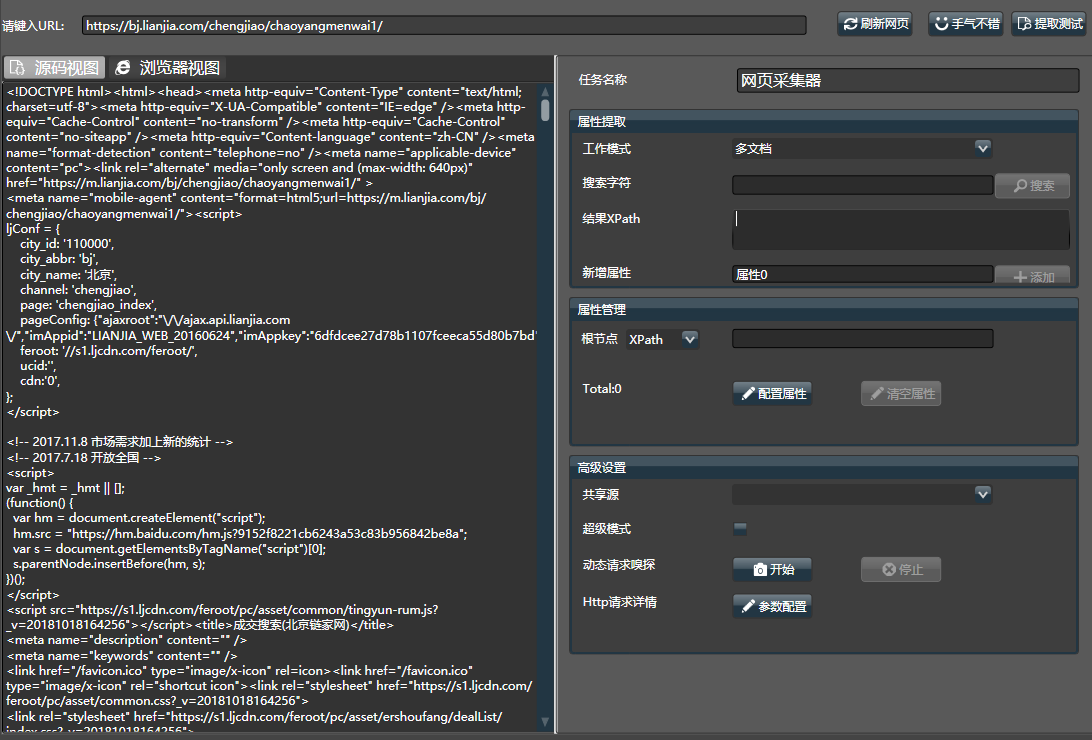This screenshot has width=1092, height=740.
Task: Click into the 结果XPath text box
Action: [900, 229]
